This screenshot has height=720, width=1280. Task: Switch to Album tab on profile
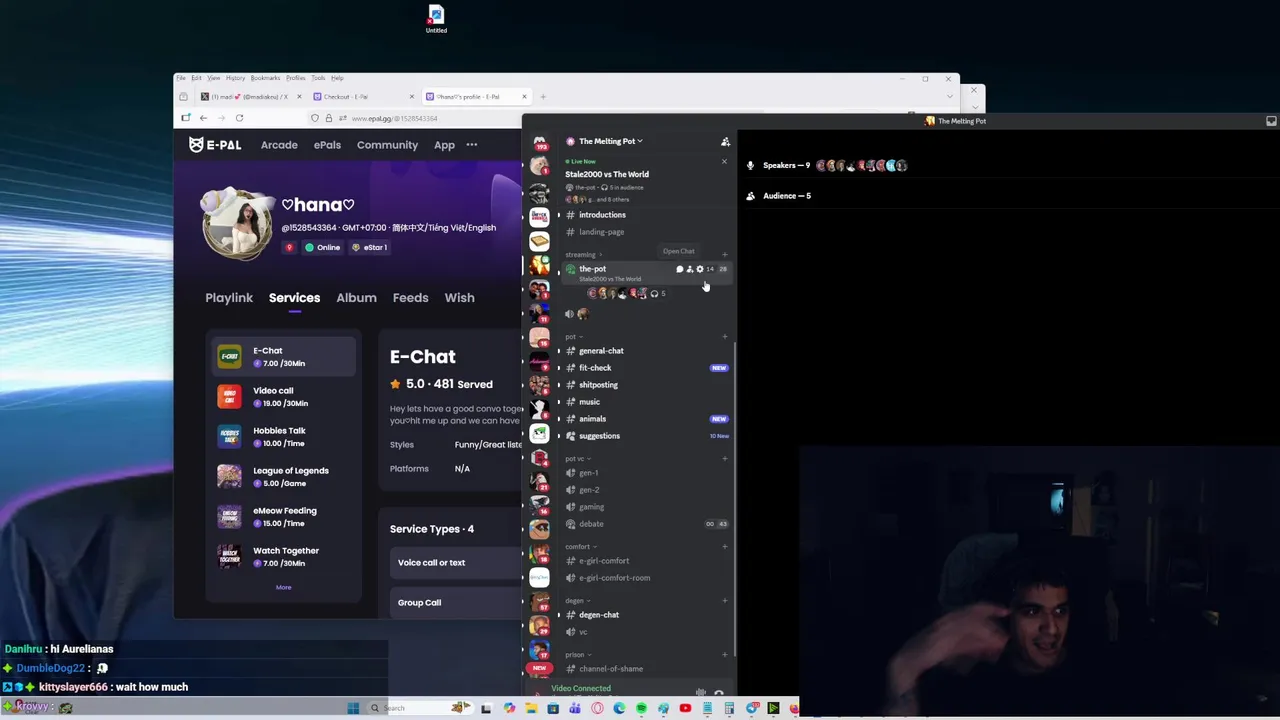pos(356,297)
